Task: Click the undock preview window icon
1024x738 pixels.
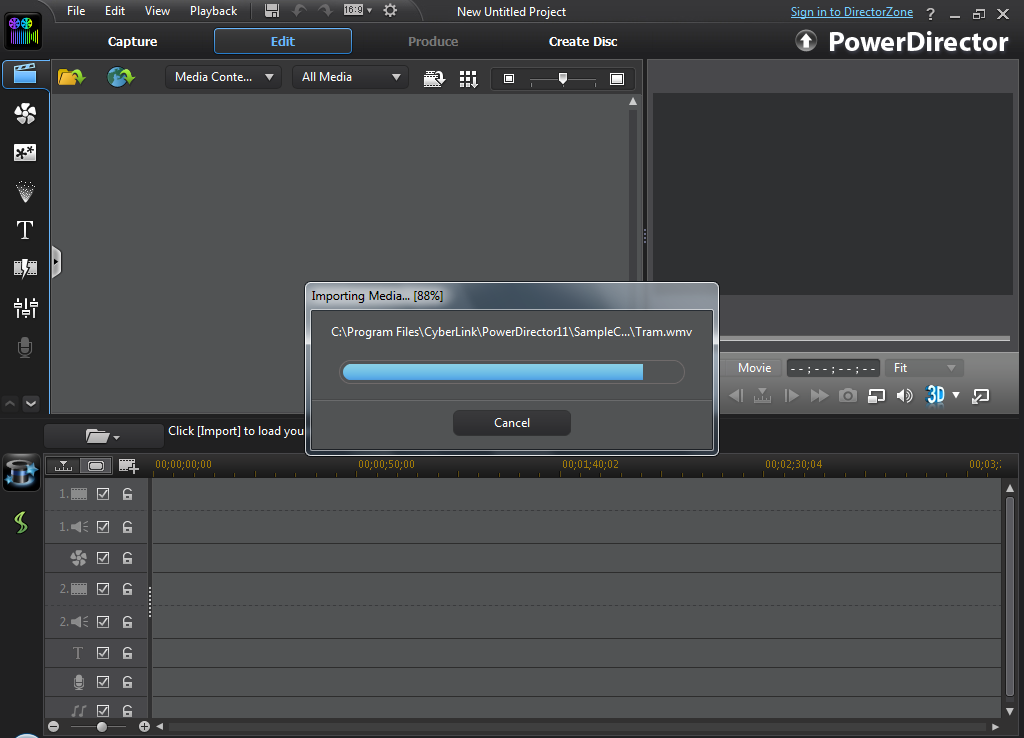Action: pyautogui.click(x=980, y=396)
